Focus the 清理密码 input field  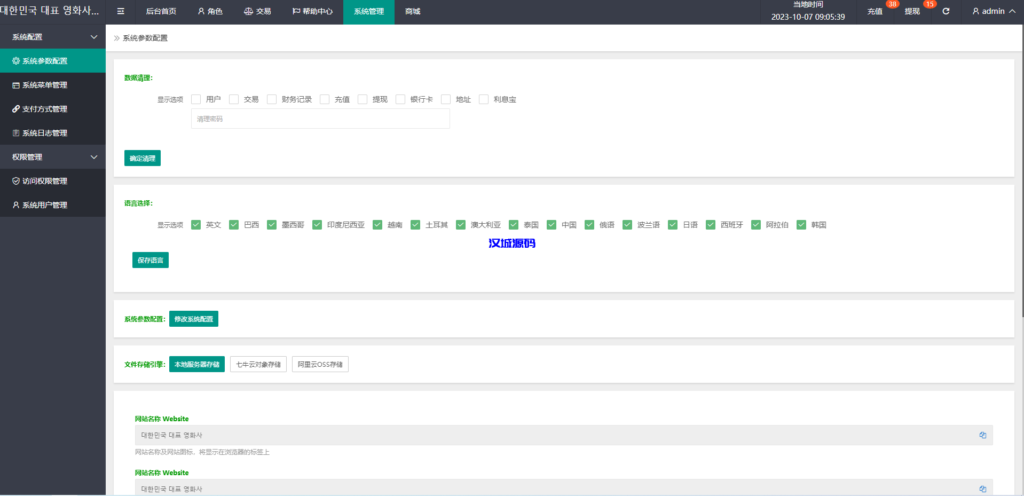coord(320,119)
